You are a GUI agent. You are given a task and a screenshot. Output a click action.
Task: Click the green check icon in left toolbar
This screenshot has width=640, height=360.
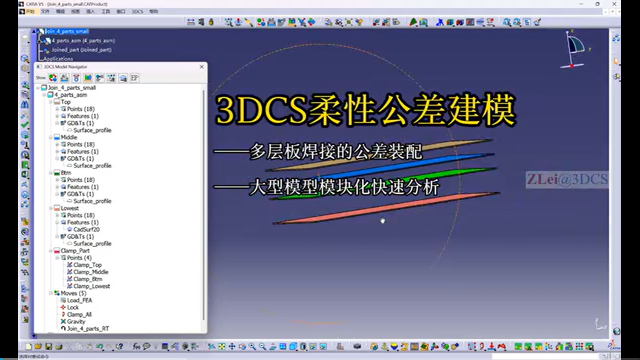25,124
